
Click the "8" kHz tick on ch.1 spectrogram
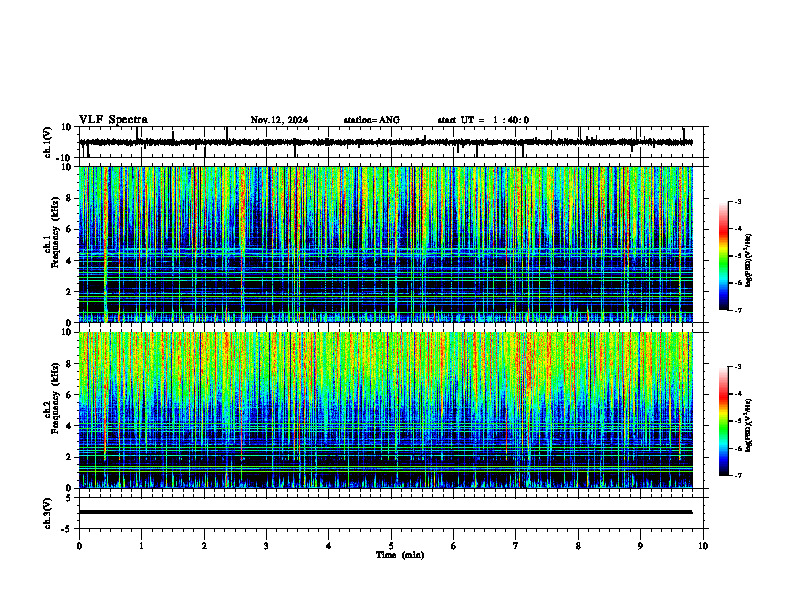point(69,198)
